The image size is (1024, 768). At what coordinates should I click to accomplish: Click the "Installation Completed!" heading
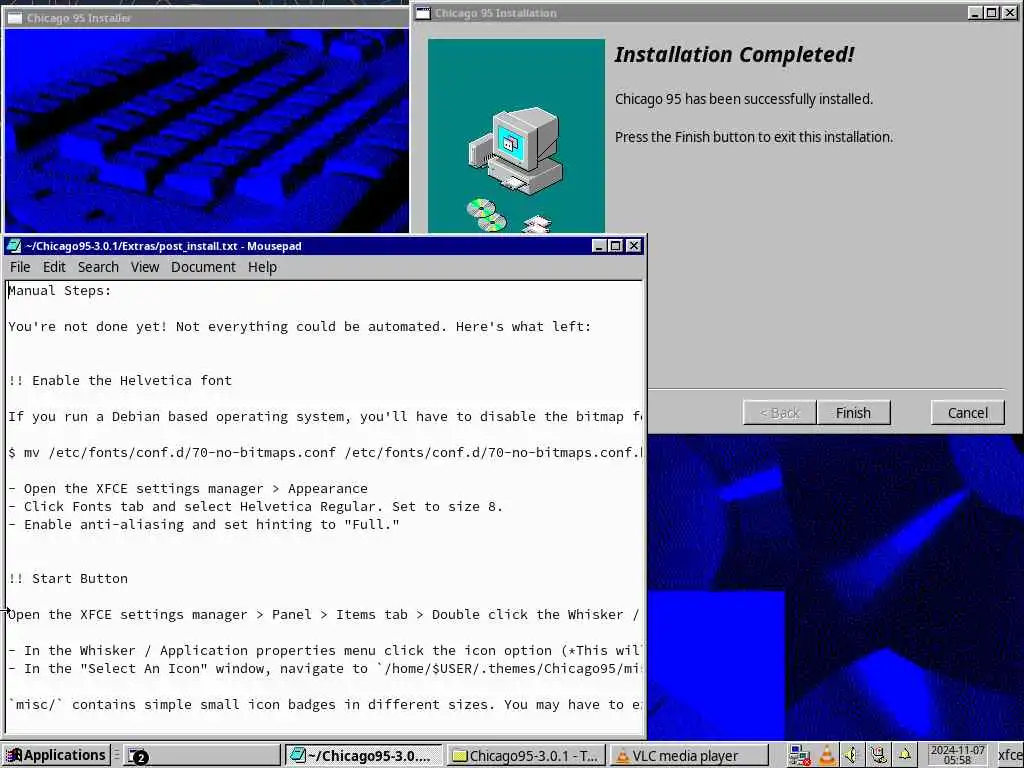click(735, 55)
